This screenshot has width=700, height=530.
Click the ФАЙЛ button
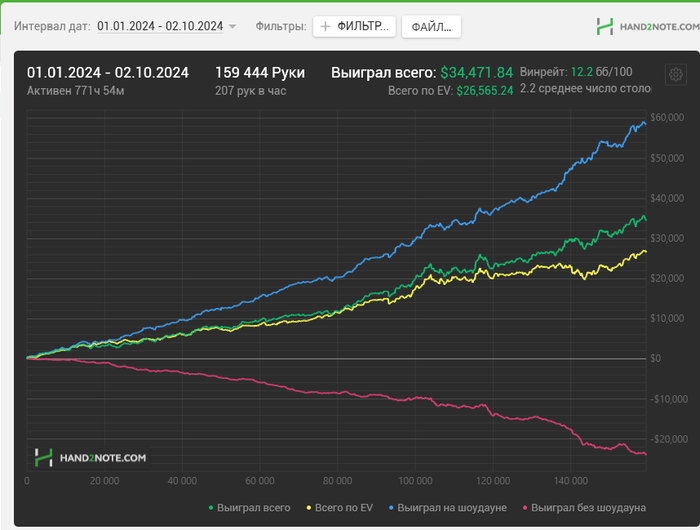431,27
